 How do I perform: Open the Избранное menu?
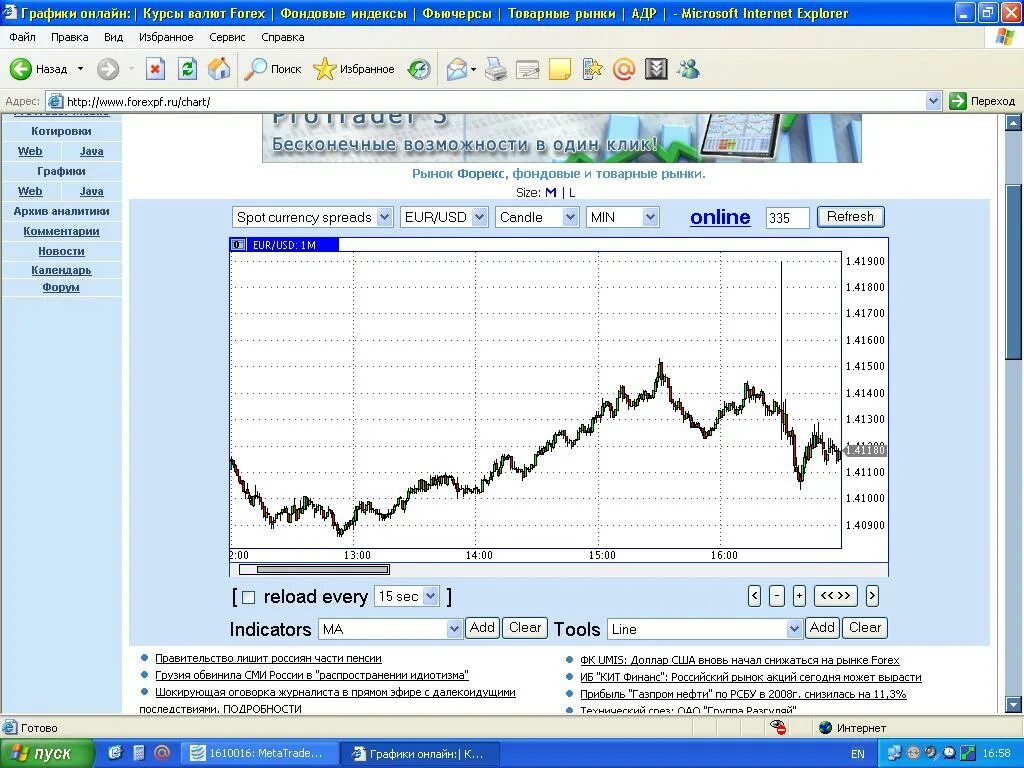tap(166, 37)
